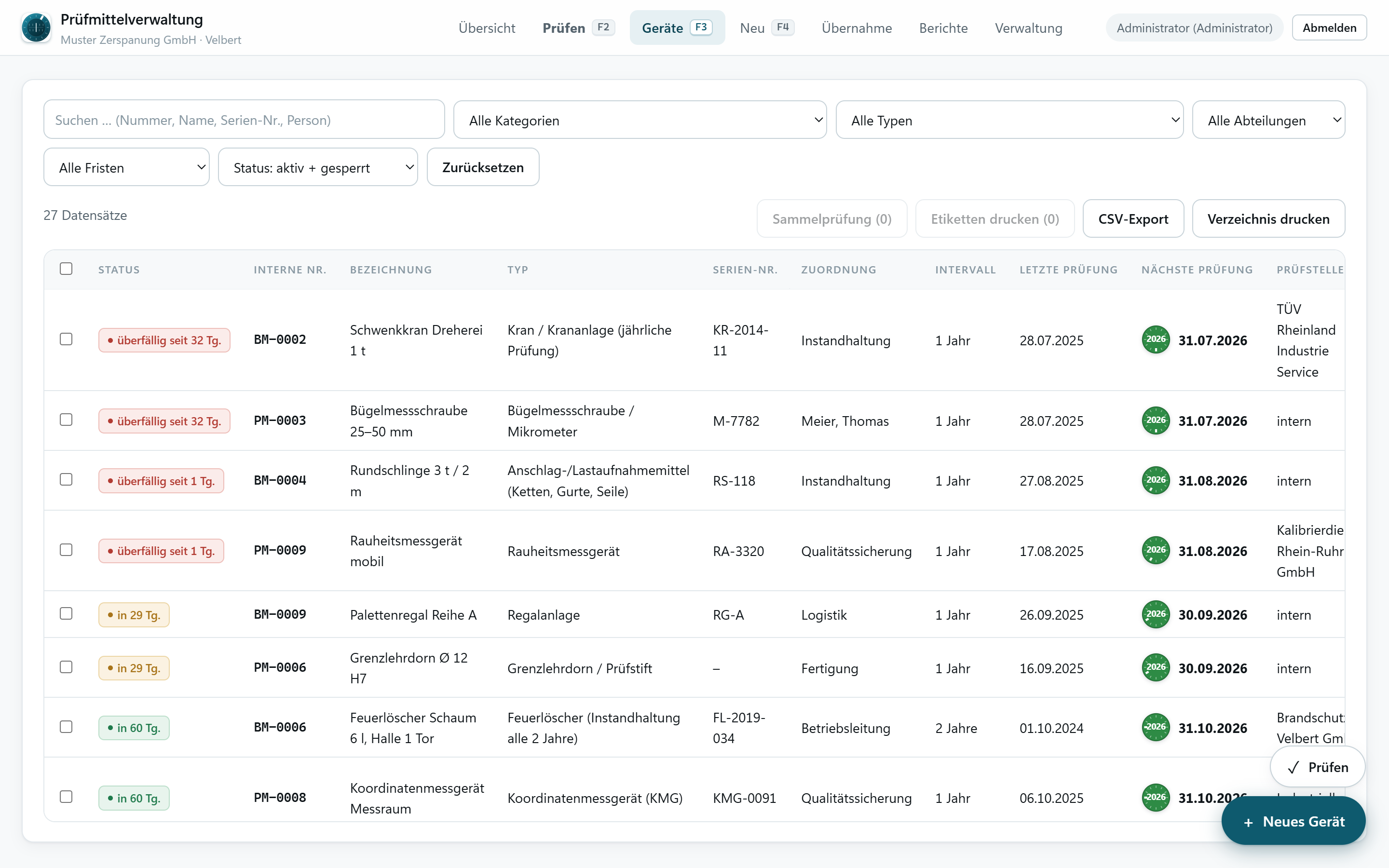Click the 2 Jahre interval cell

[x=956, y=728]
